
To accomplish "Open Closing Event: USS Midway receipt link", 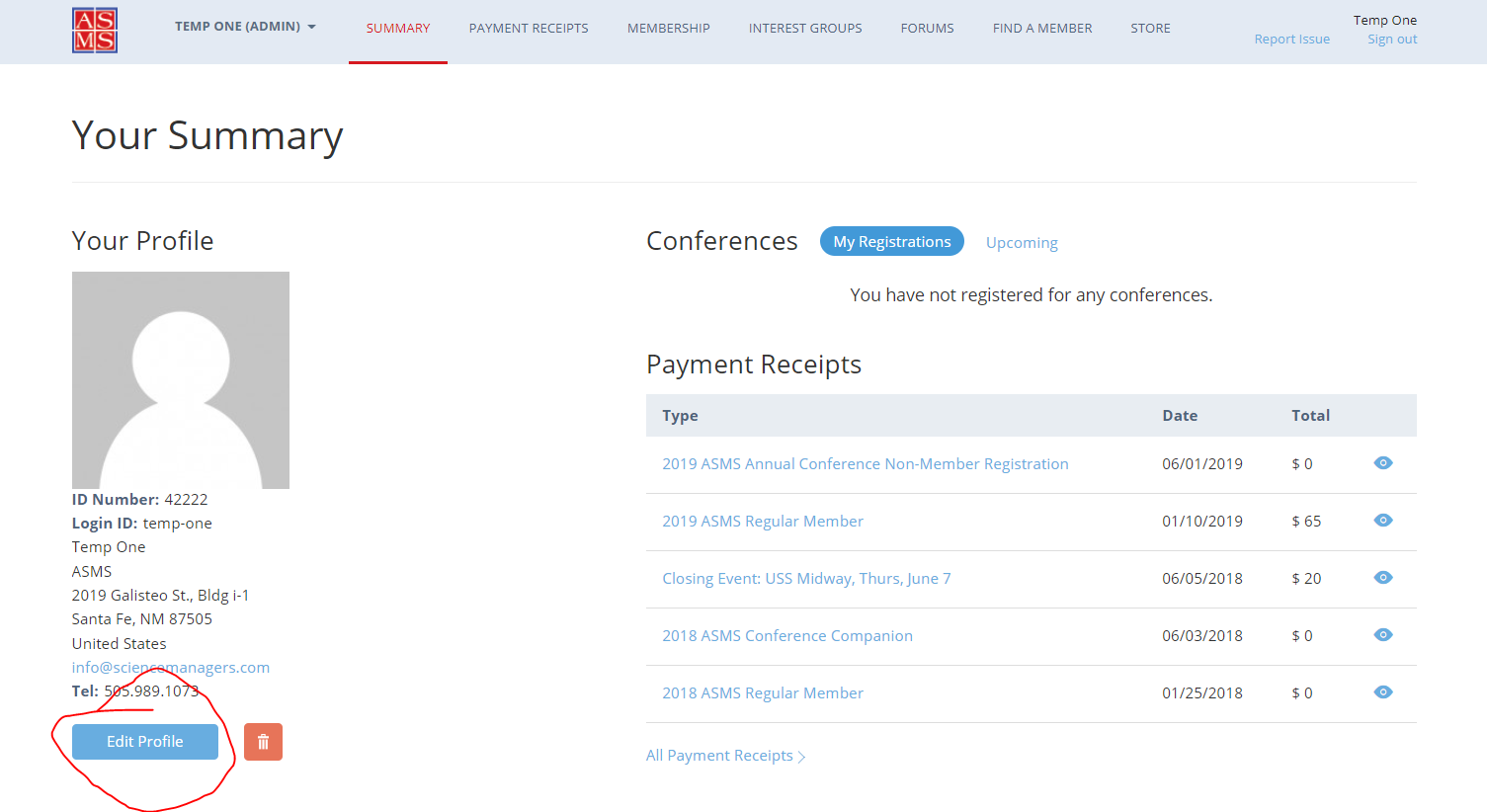I will coord(806,579).
